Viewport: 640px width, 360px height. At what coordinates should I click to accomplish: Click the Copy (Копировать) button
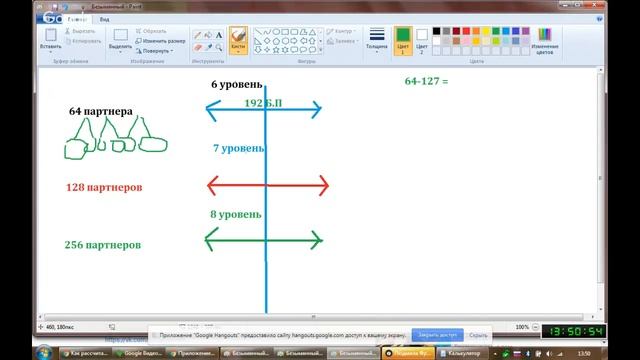click(83, 41)
